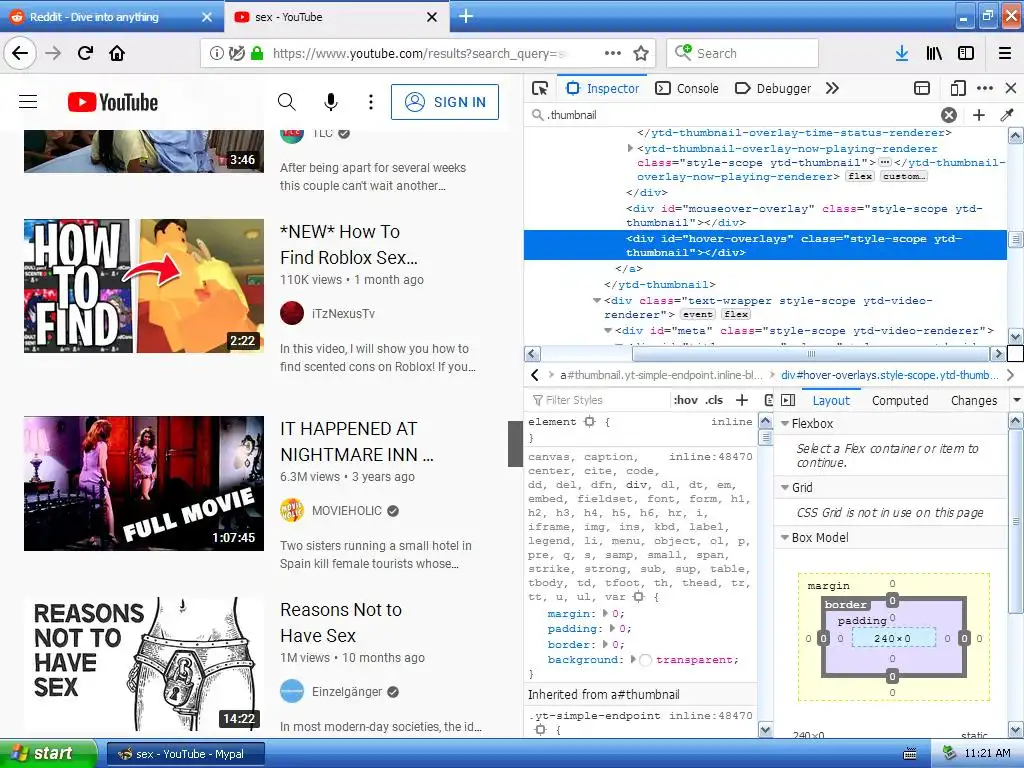Toggle .cls class panel
1024x768 pixels.
click(714, 400)
